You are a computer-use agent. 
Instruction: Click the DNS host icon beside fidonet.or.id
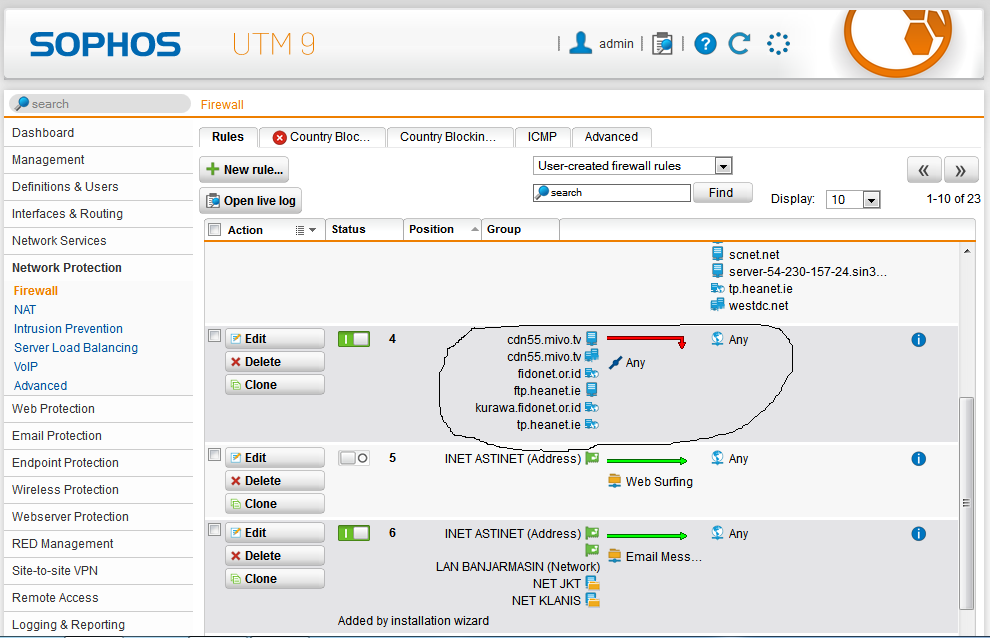pyautogui.click(x=592, y=373)
